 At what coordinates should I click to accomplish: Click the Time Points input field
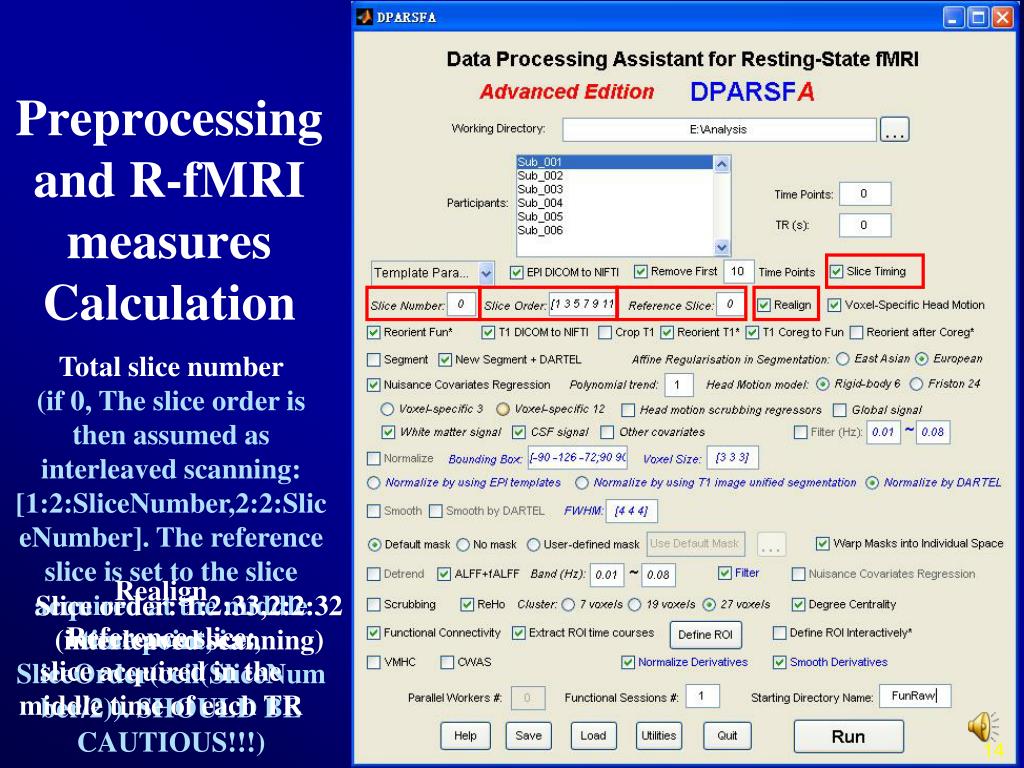click(864, 194)
